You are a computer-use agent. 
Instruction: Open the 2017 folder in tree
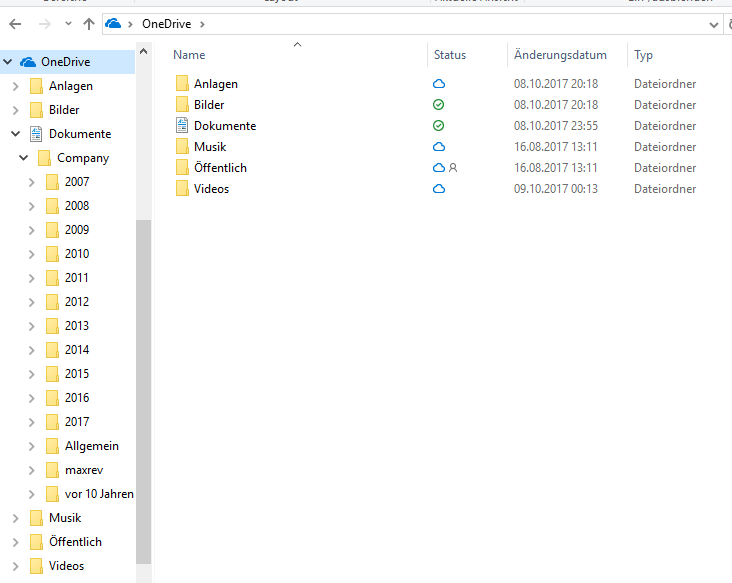[77, 422]
